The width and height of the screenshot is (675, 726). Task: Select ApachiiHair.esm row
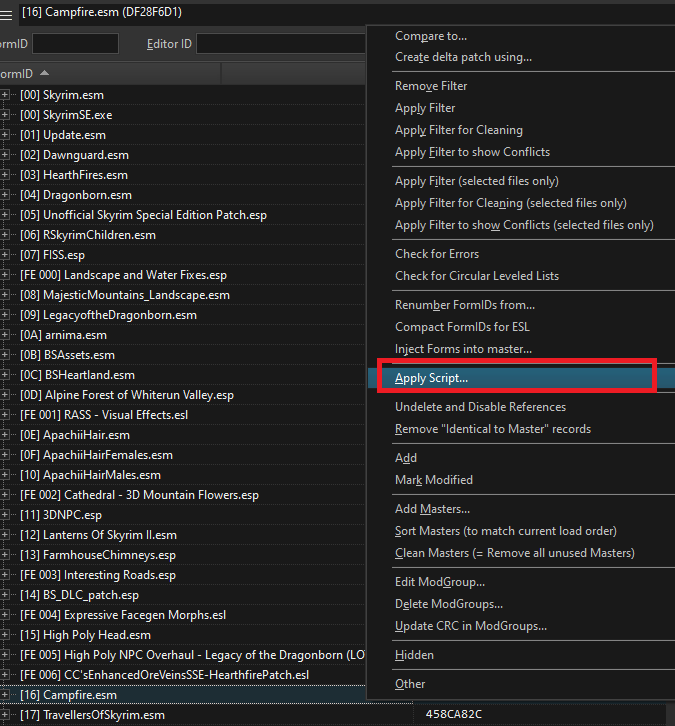point(75,435)
